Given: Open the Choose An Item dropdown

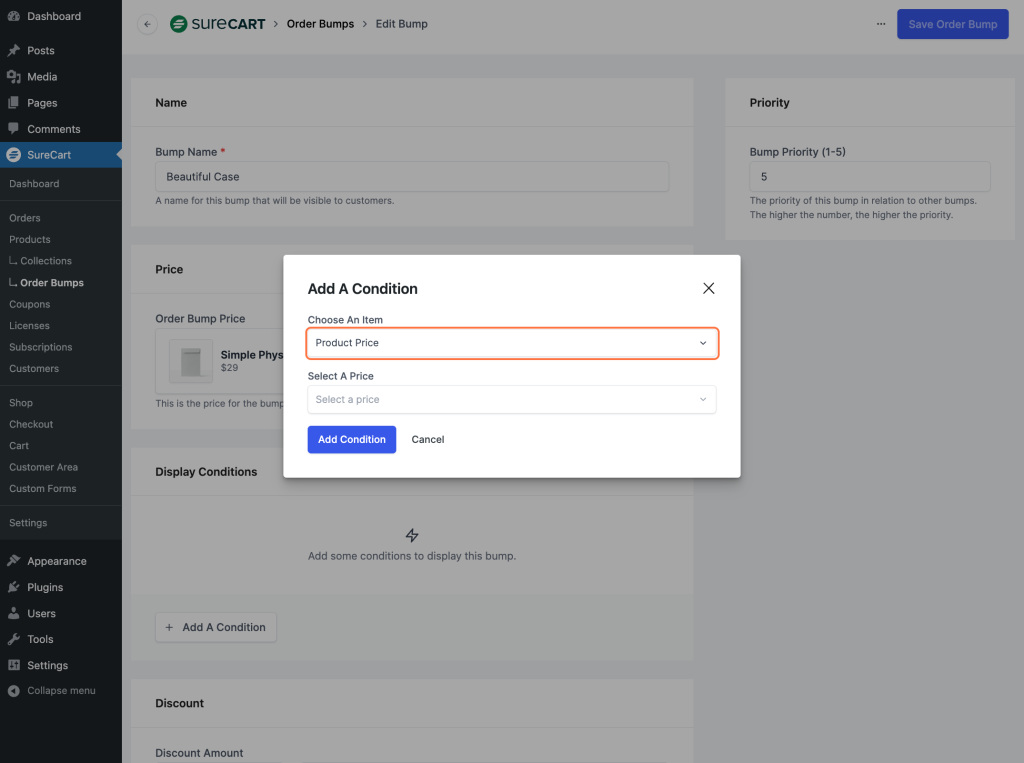Looking at the screenshot, I should tap(512, 343).
